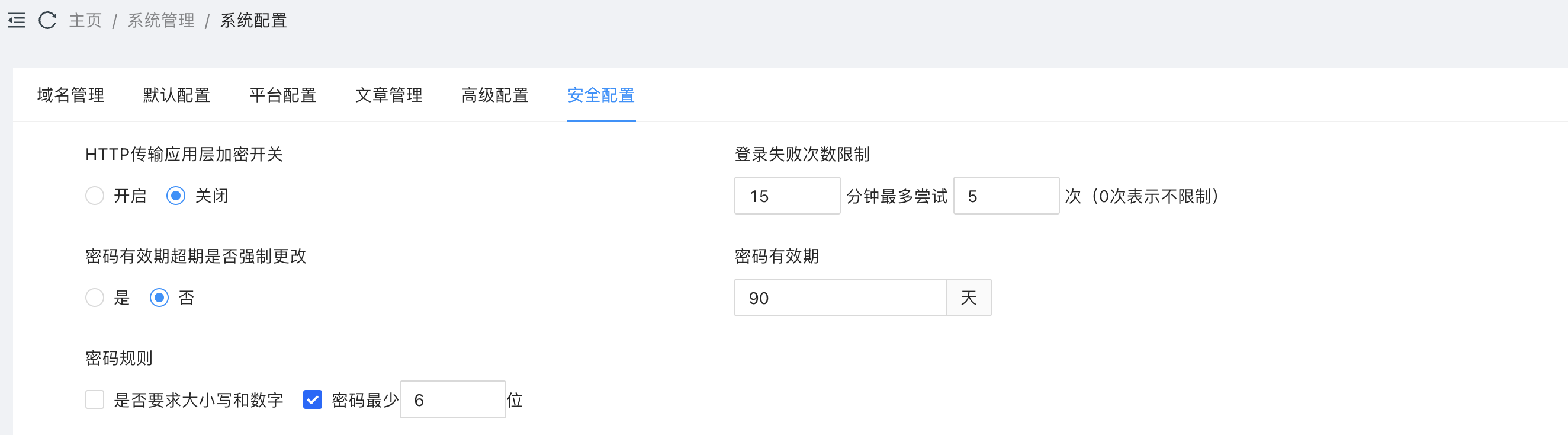The width and height of the screenshot is (1568, 435).
Task: Click the minimum password length field
Action: 452,400
